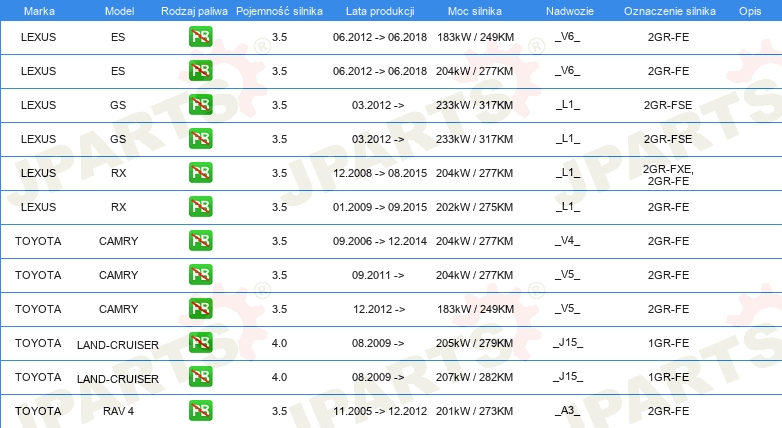This screenshot has height=428, width=782.
Task: Select the RAV 4 model cell
Action: [x=118, y=411]
